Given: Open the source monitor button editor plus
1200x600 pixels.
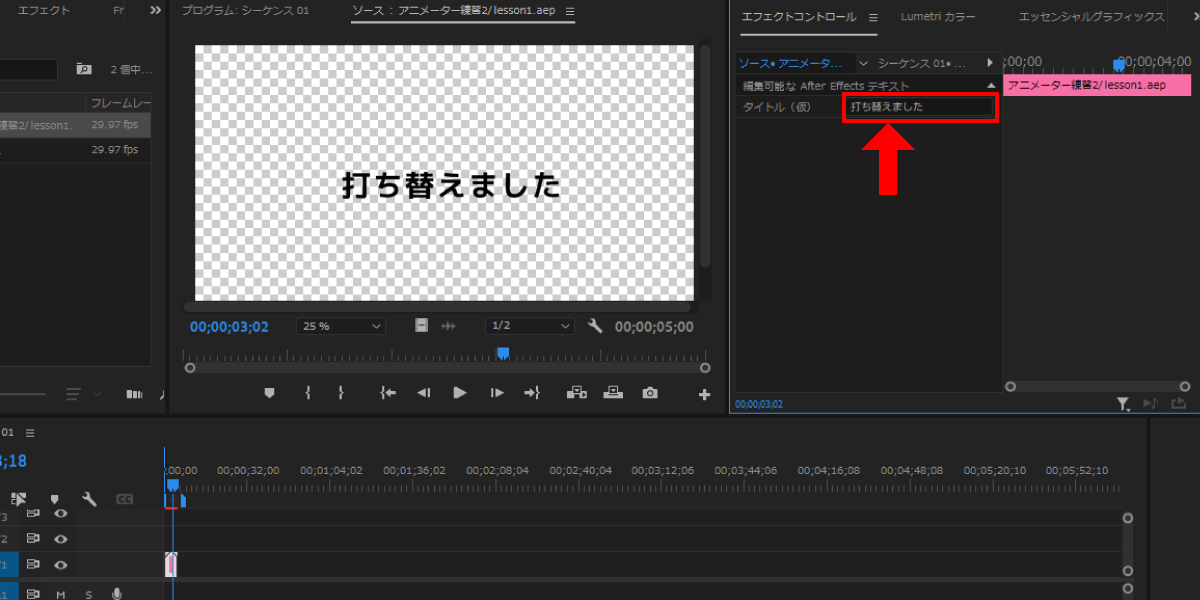Looking at the screenshot, I should pyautogui.click(x=704, y=395).
